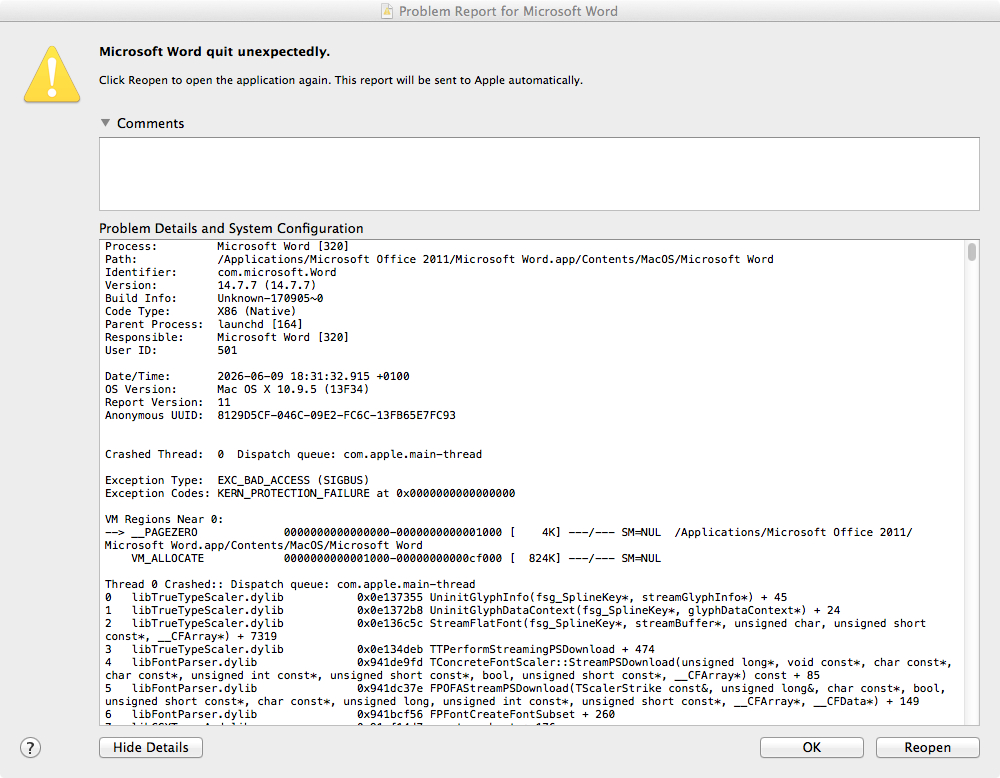Click the 'Responsible: Microsoft Word [320]' line
1000x778 pixels.
226,337
